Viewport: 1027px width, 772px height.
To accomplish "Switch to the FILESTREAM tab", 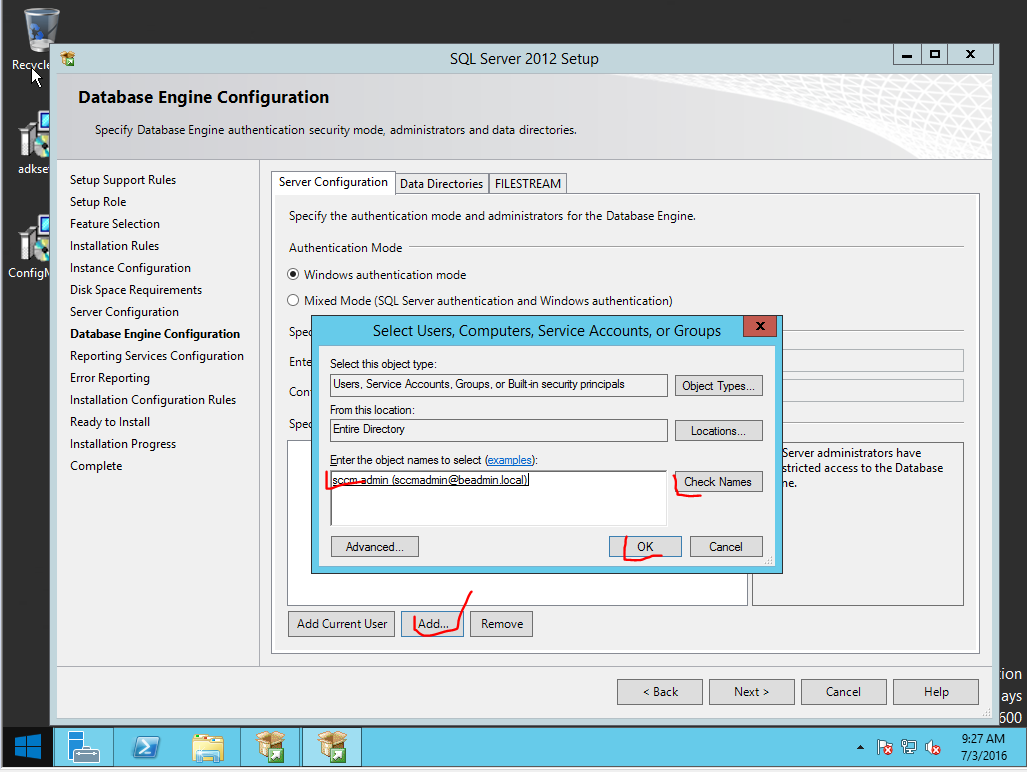I will (528, 184).
